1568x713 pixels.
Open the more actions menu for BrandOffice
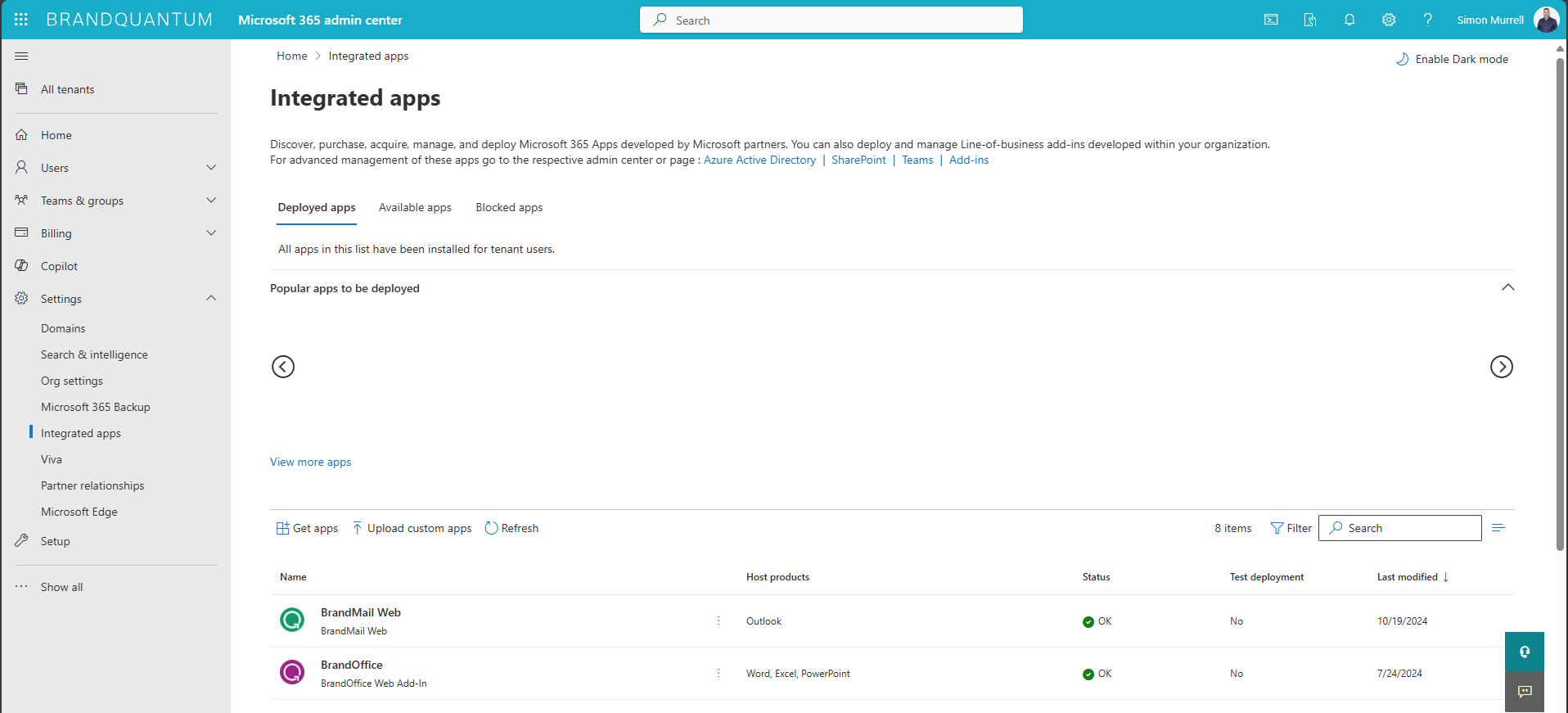[719, 674]
